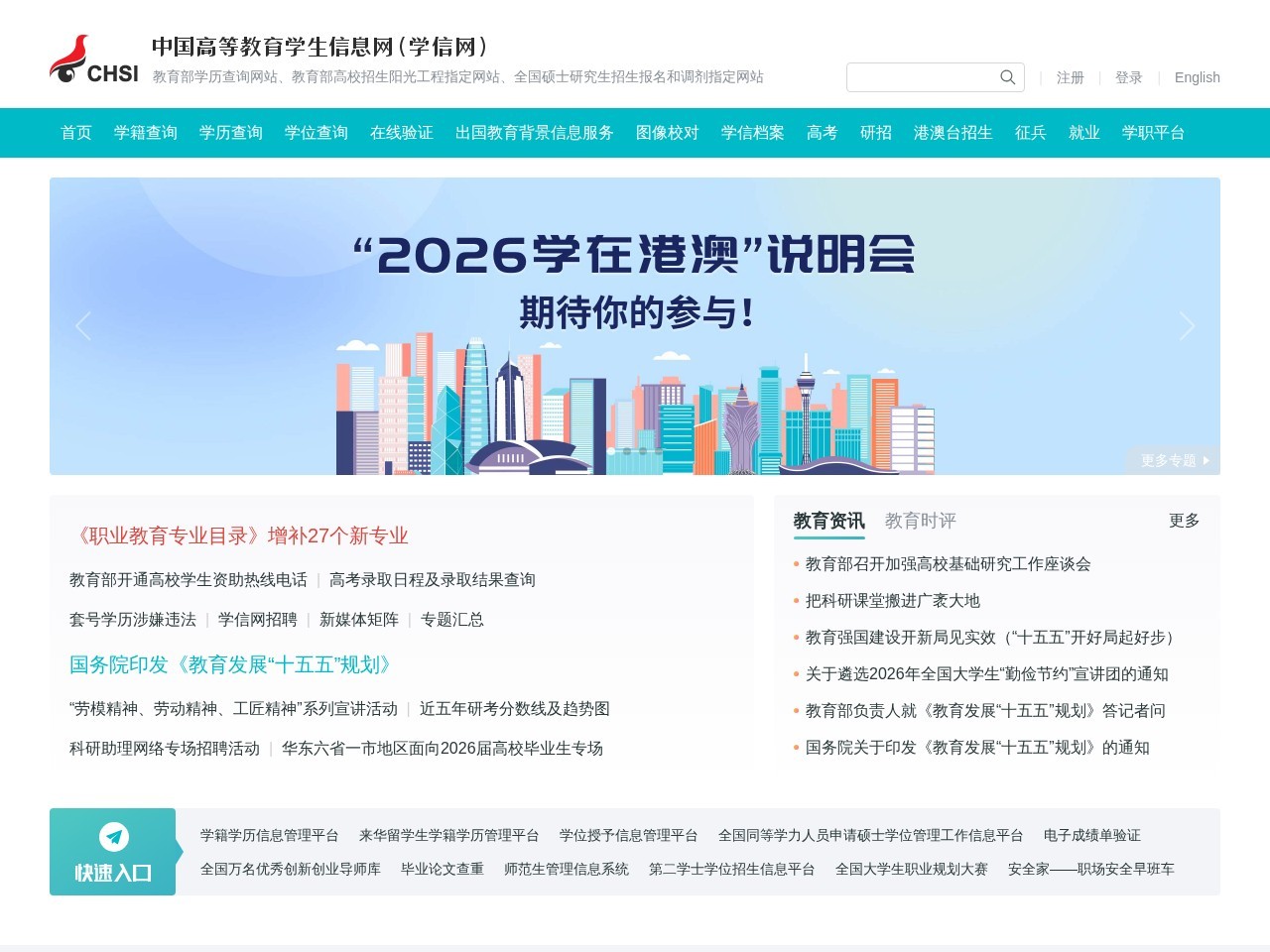Viewport: 1270px width, 952px height.
Task: Open 华东六省一市地区面向2026届高校毕业生专场 link
Action: [443, 749]
